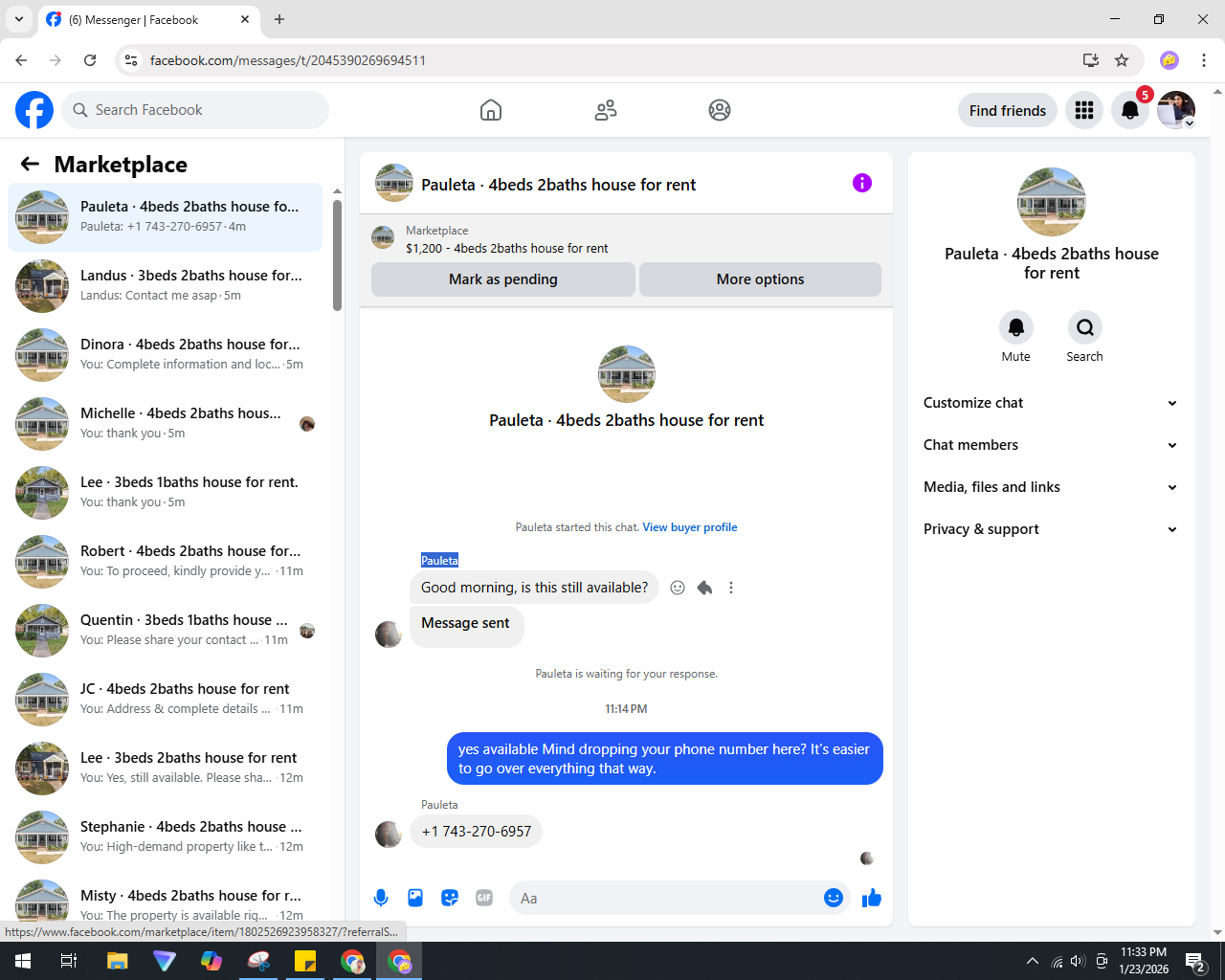Bookmark this page with the star icon
The width and height of the screenshot is (1225, 980).
(x=1122, y=60)
